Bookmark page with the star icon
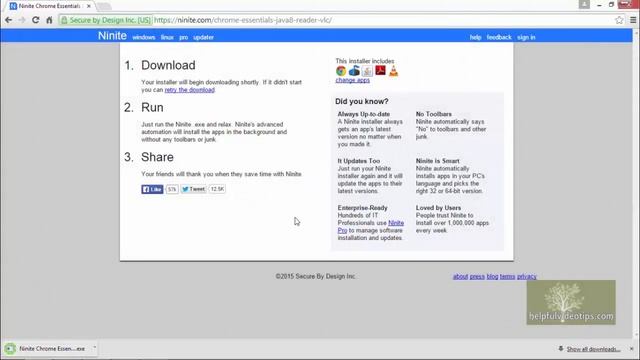 tap(619, 20)
